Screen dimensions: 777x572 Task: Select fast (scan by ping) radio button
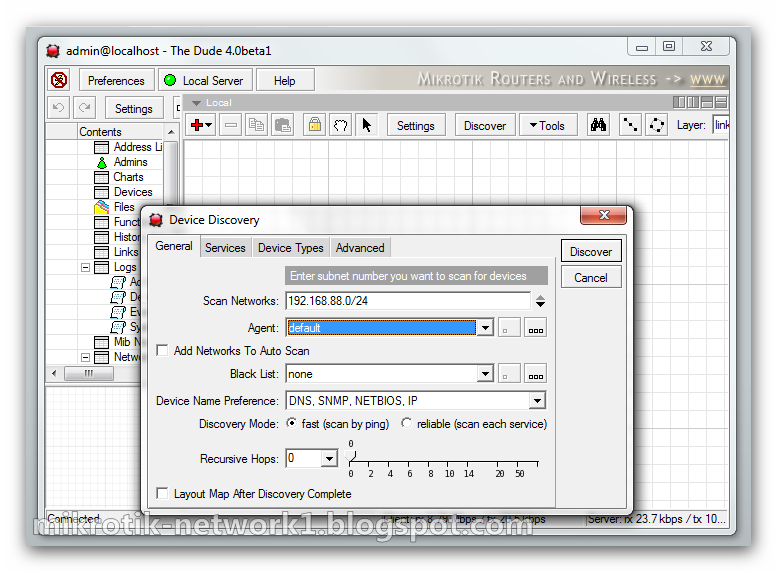click(292, 423)
